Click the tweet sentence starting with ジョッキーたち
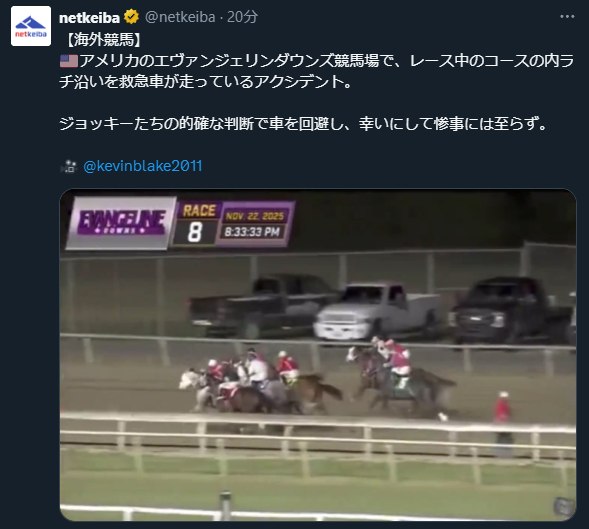The image size is (589, 529). tap(304, 124)
